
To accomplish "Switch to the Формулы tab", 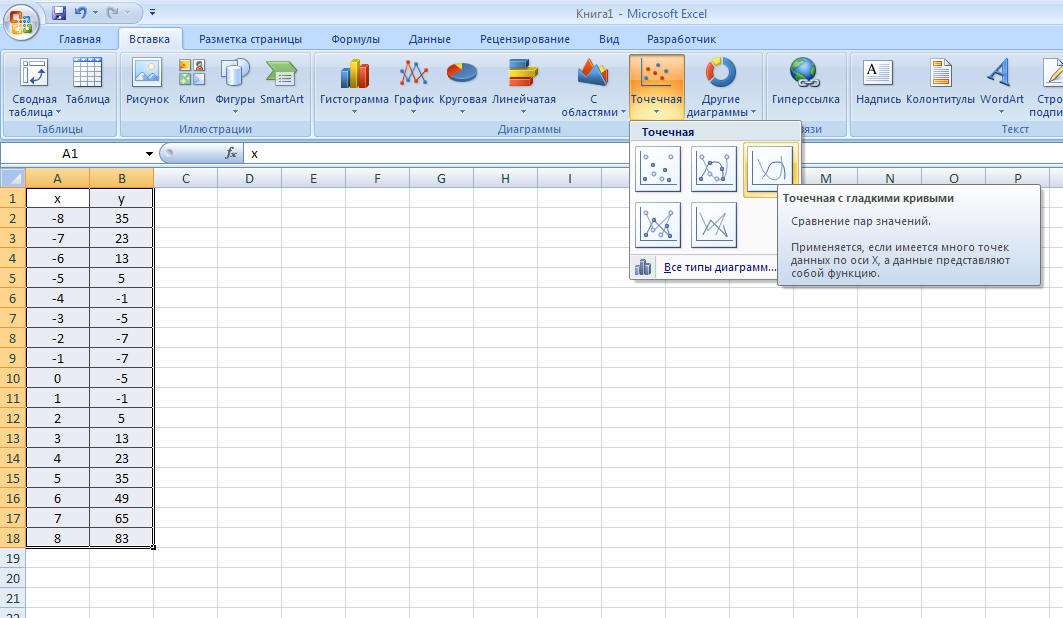I will coord(355,39).
